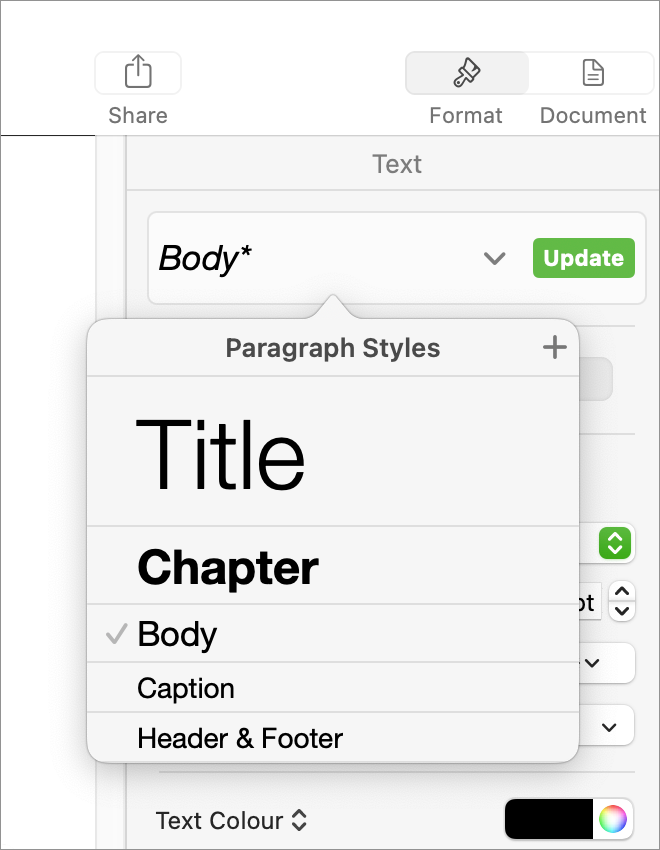Open the colour wheel picker
660x850 pixels.
613,818
